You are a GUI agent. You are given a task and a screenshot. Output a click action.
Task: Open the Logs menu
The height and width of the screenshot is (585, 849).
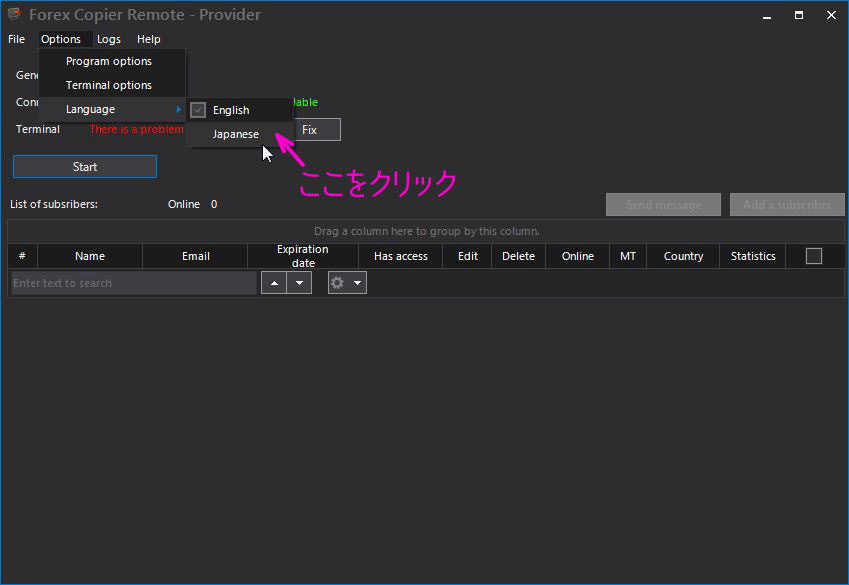click(x=109, y=39)
